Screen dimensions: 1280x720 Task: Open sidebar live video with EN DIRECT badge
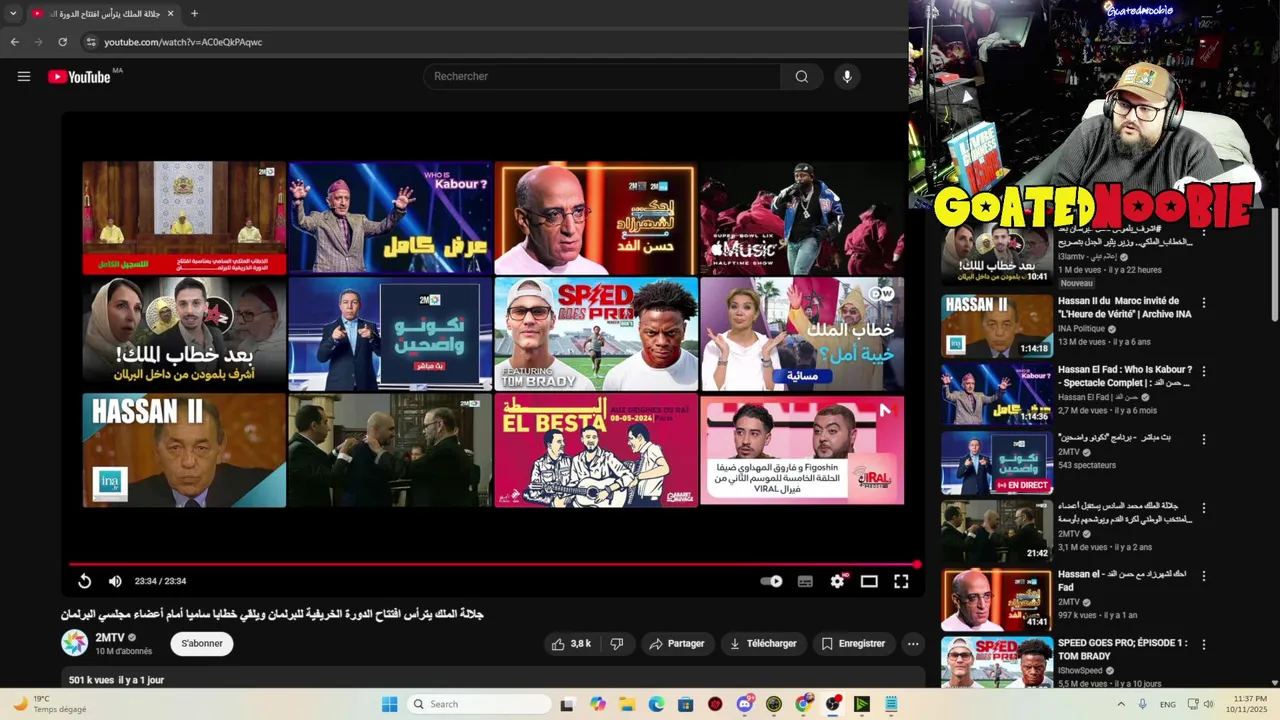tap(997, 463)
